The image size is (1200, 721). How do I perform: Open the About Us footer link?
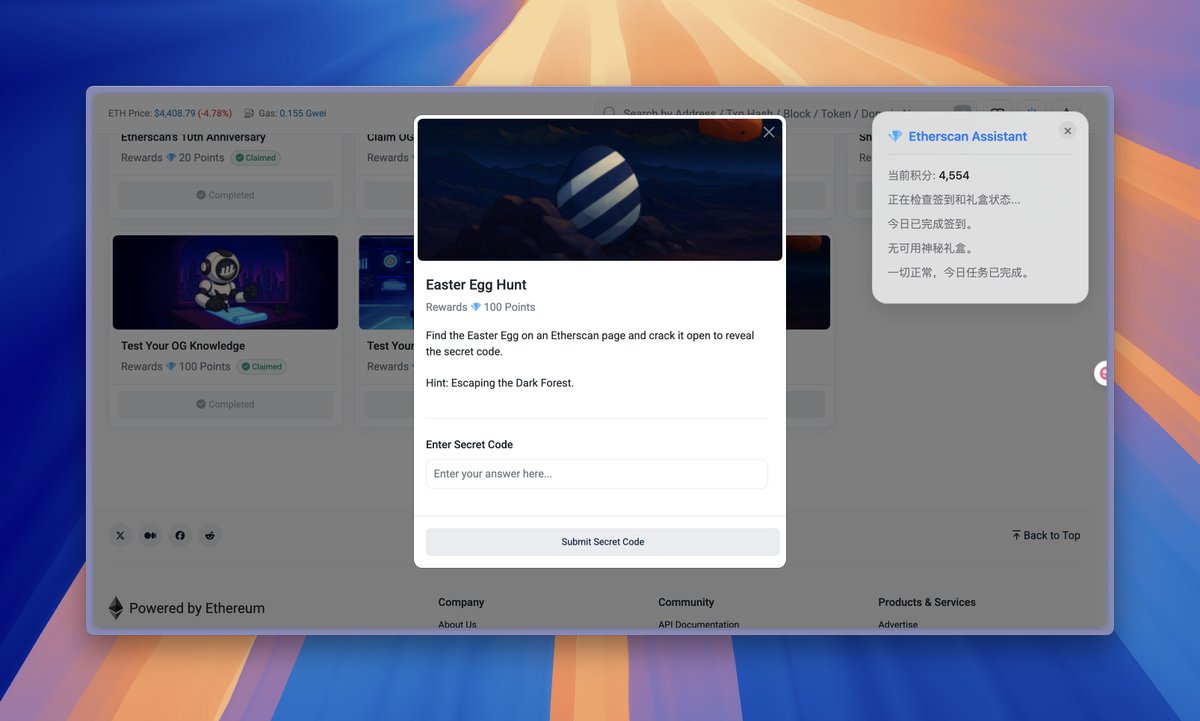coord(457,625)
